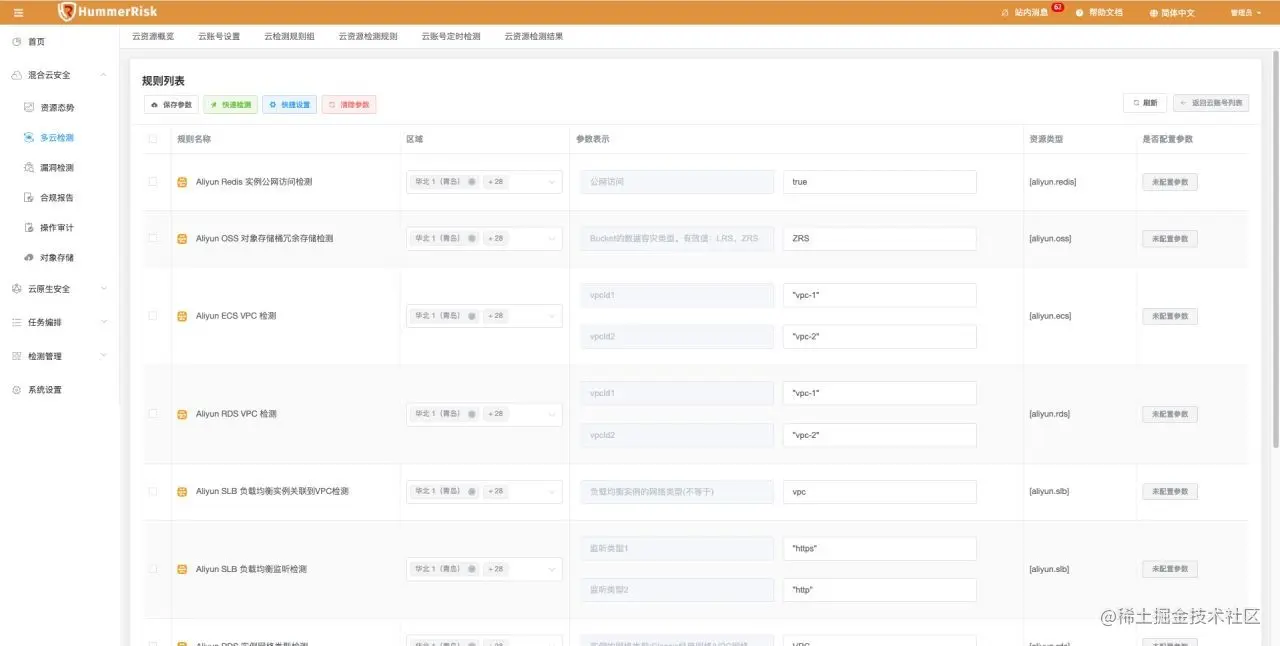Check the SLB 负载均衡监听检测 row checkbox
1280x646 pixels.
click(153, 569)
